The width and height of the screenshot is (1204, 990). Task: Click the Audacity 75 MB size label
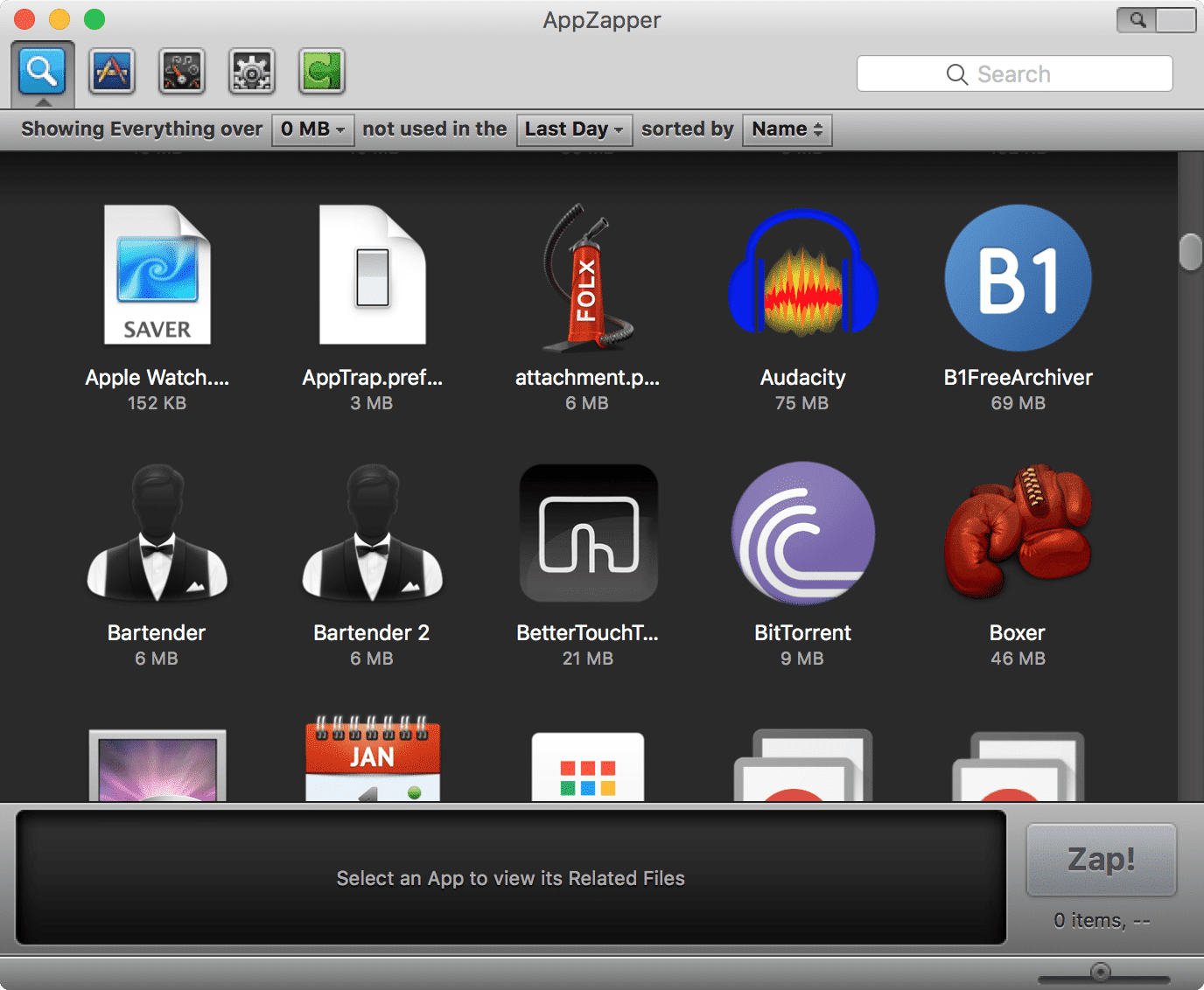(802, 403)
